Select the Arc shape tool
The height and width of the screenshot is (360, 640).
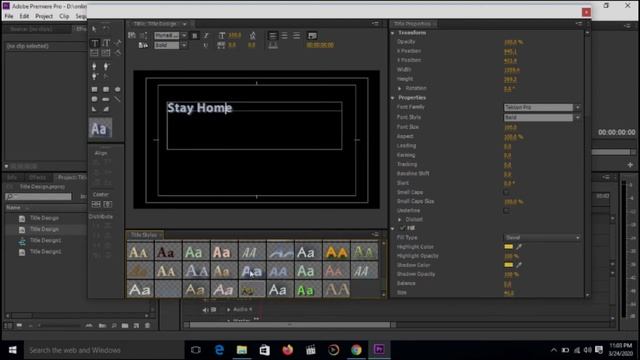click(x=106, y=109)
